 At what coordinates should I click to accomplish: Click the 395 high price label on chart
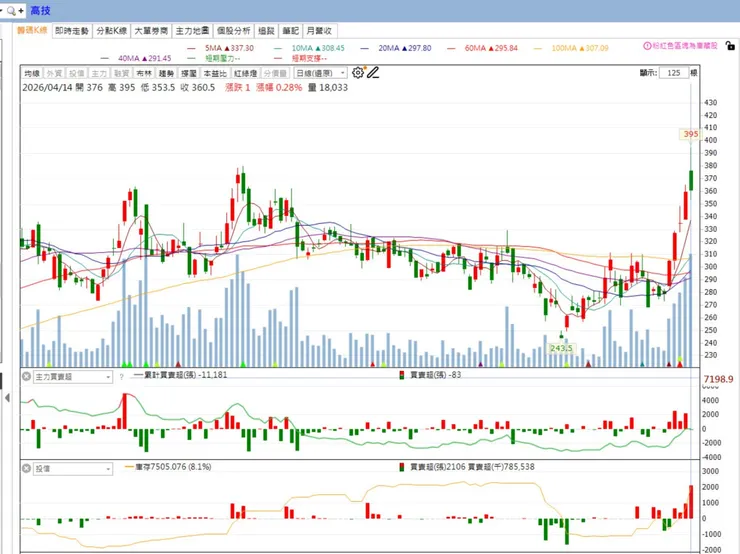690,134
